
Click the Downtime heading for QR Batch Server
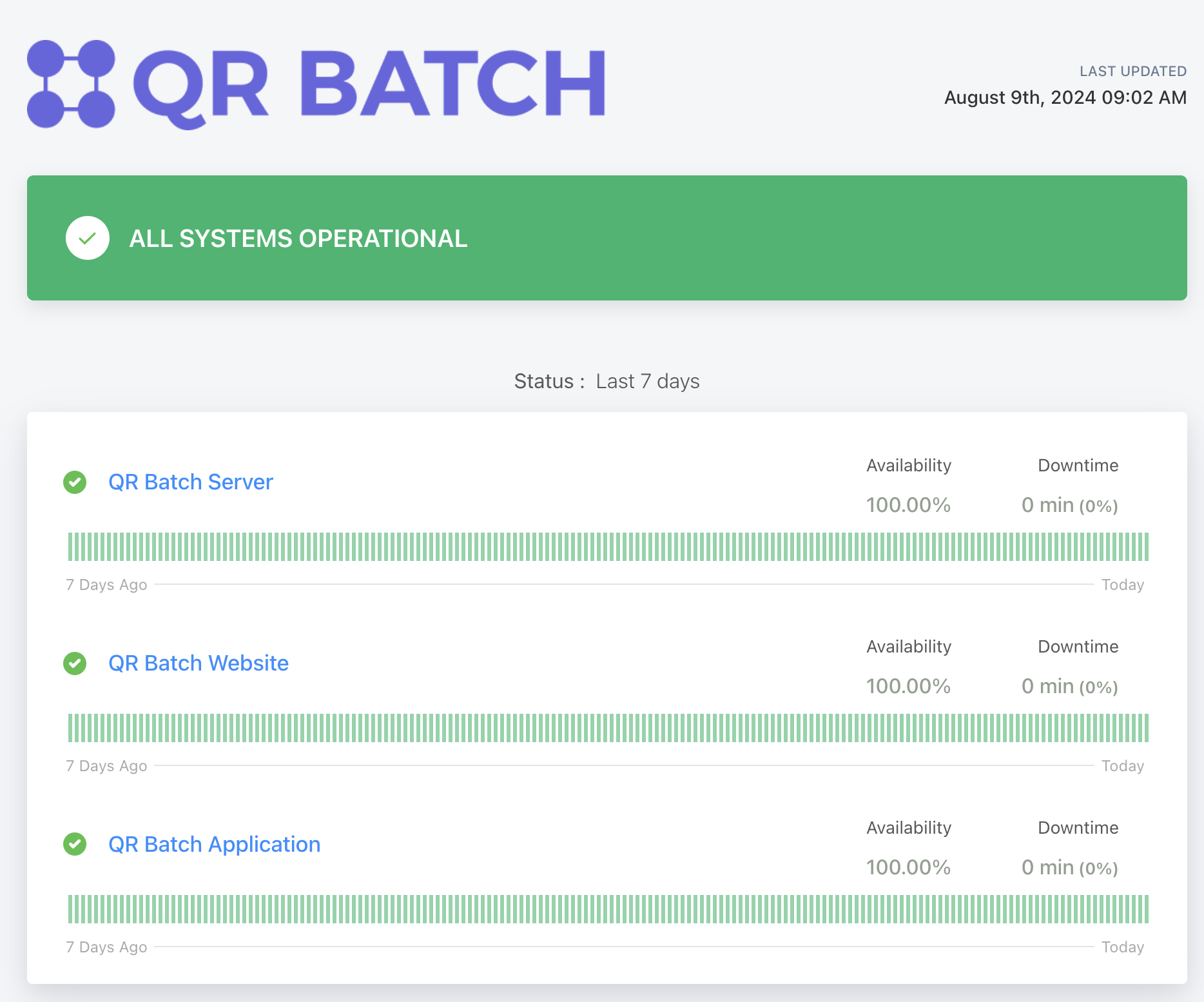click(1078, 466)
